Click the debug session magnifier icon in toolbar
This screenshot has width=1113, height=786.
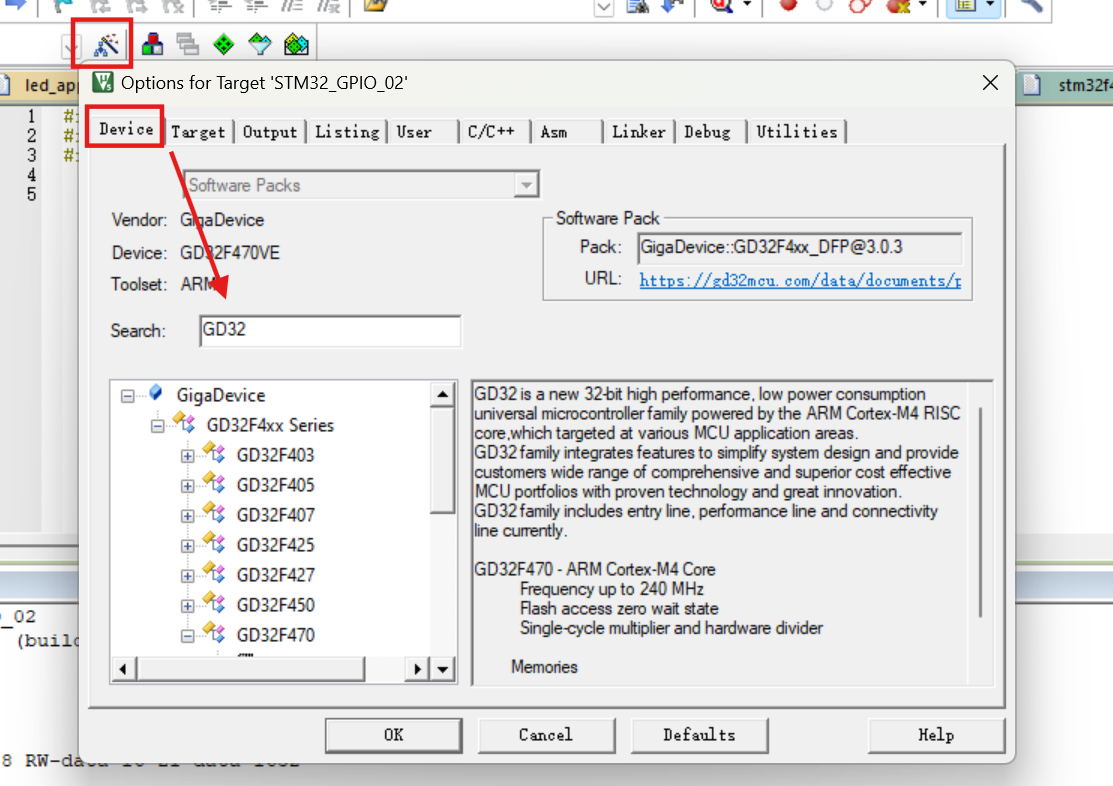[x=721, y=6]
